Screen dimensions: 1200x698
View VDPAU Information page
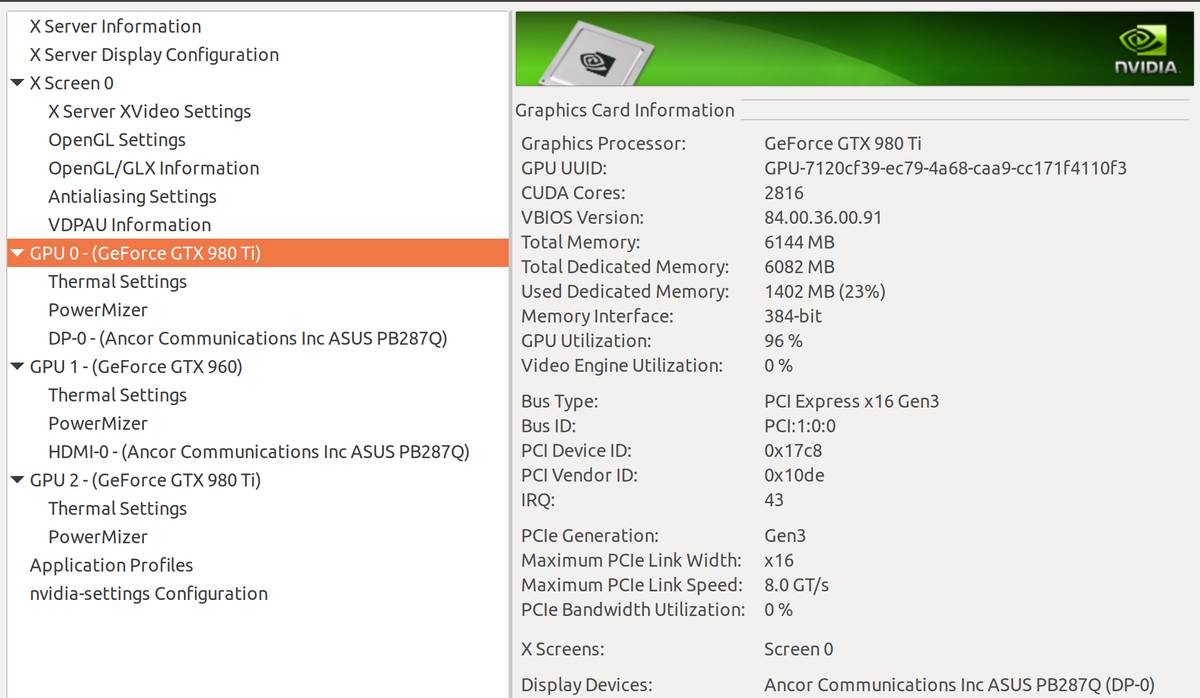129,225
